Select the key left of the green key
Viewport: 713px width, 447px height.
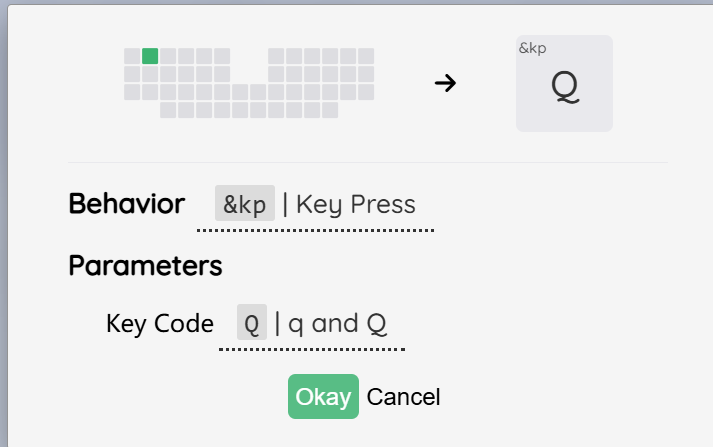tap(132, 56)
